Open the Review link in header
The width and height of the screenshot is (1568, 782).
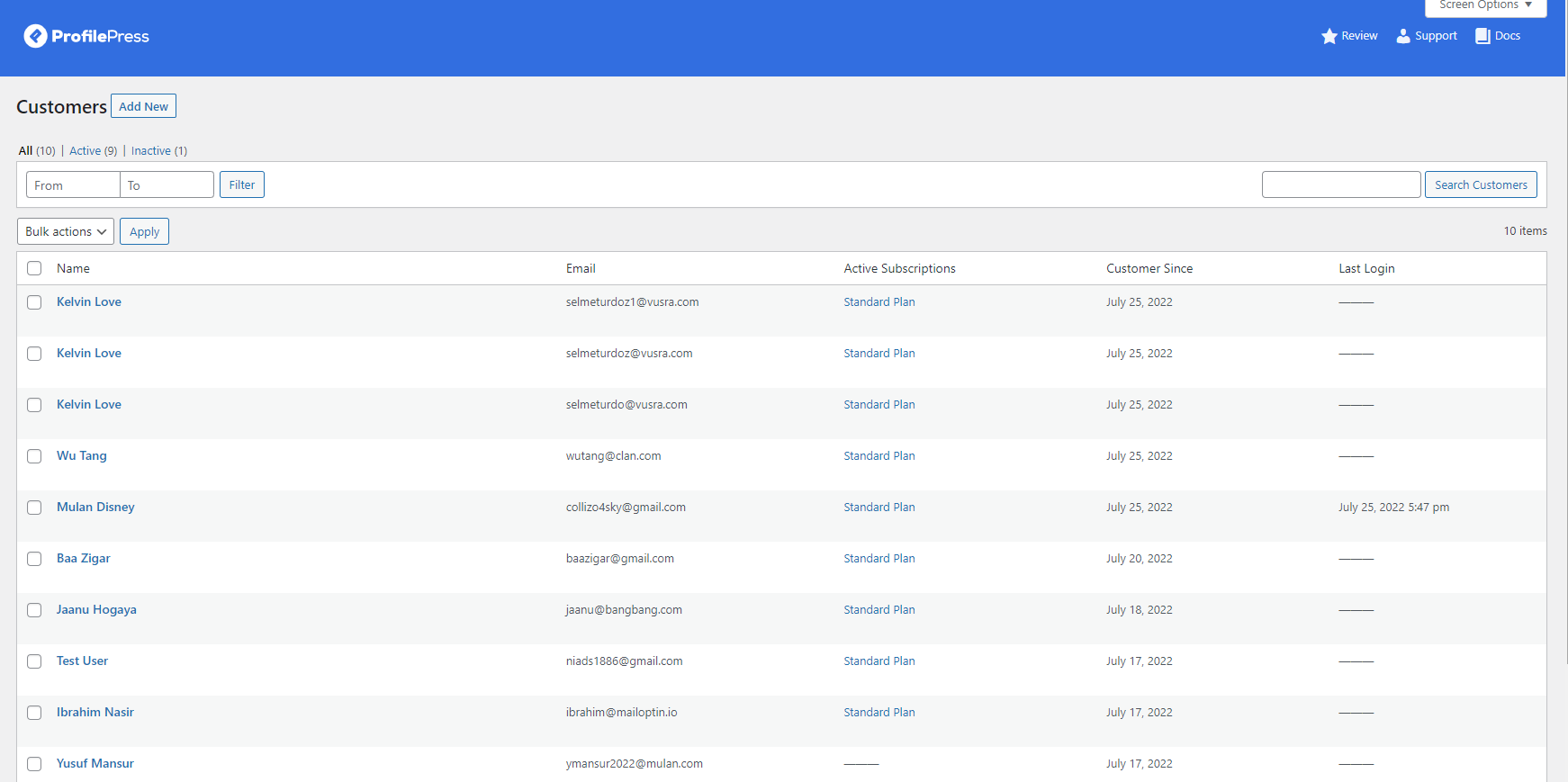(x=1349, y=36)
